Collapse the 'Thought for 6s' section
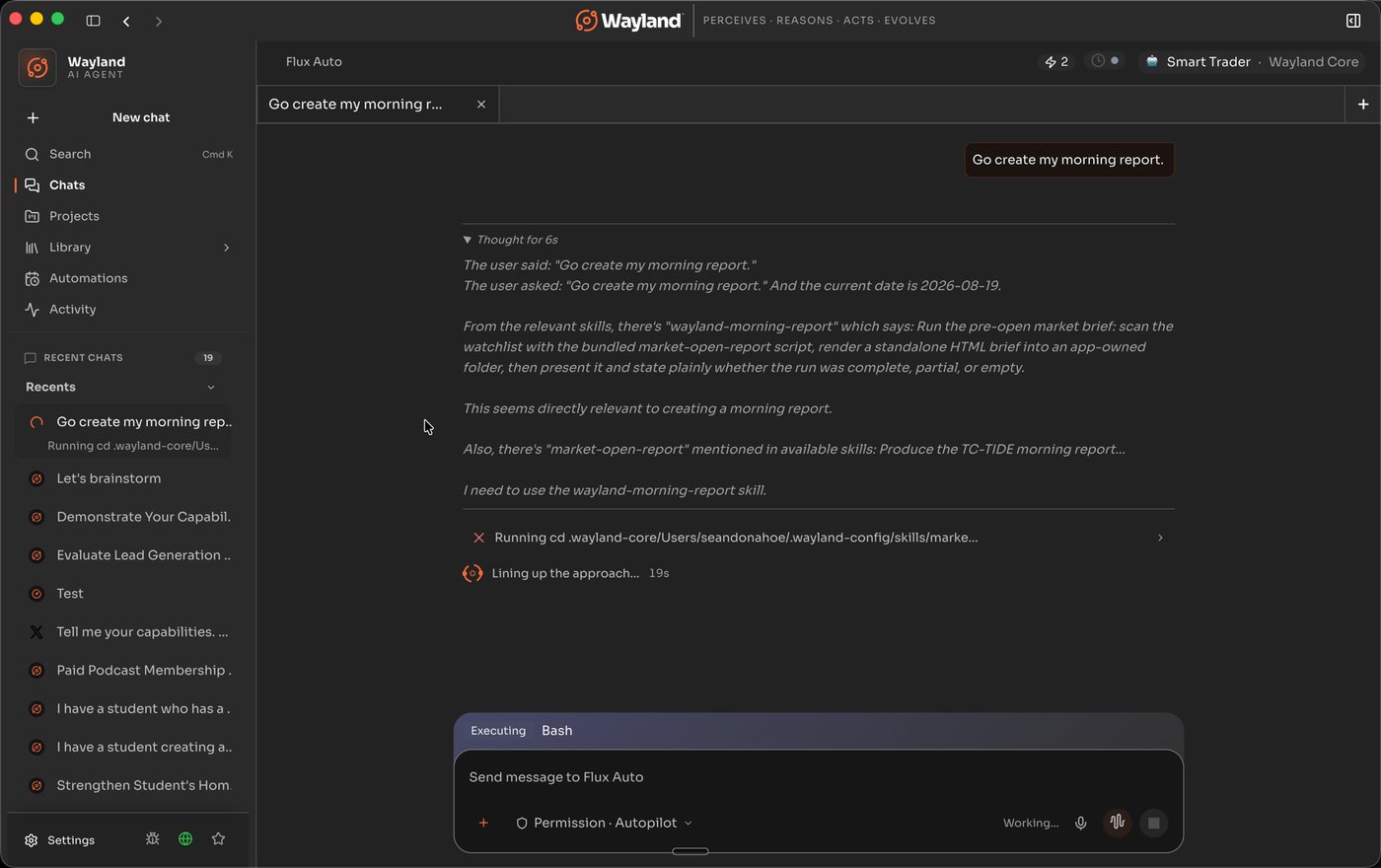Viewport: 1381px width, 868px height. pyautogui.click(x=511, y=240)
